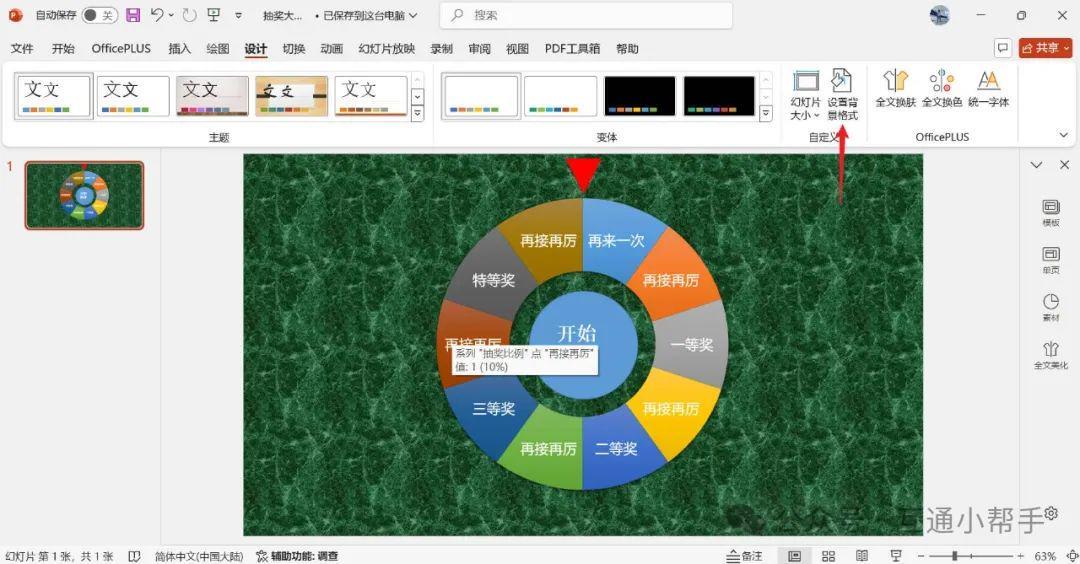Switch to the 开始 tab
Viewport: 1080px width, 564px height.
63,48
